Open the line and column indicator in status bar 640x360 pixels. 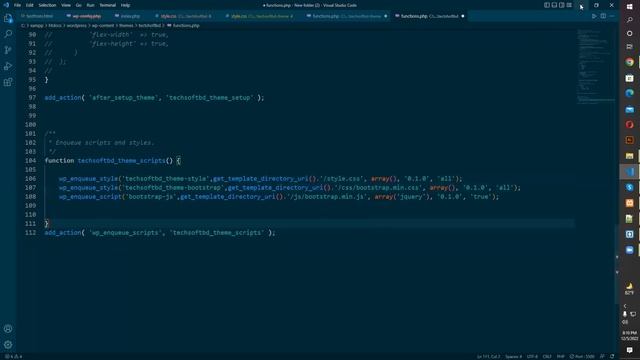pos(488,357)
